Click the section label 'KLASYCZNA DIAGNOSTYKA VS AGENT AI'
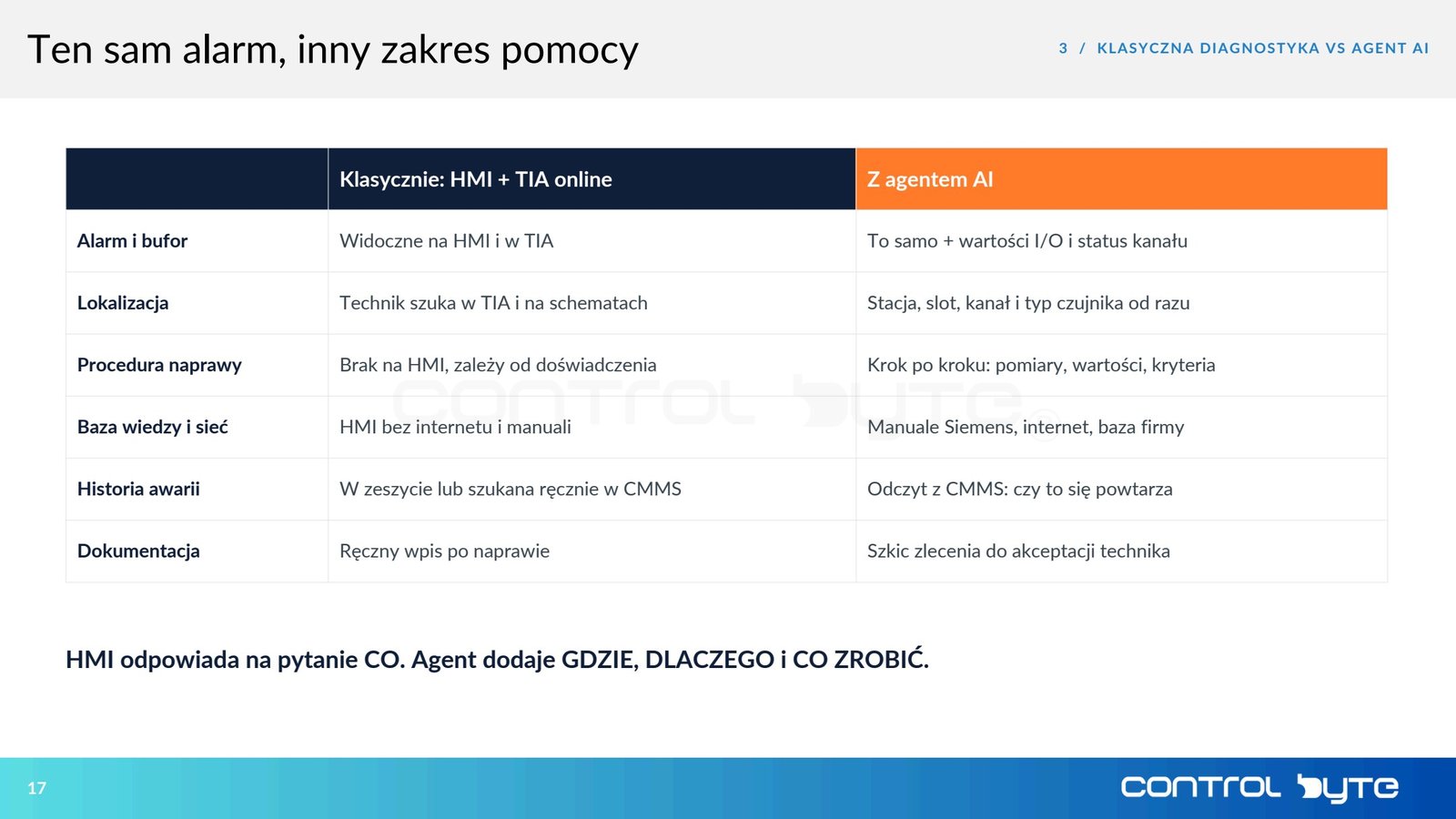 click(1262, 48)
